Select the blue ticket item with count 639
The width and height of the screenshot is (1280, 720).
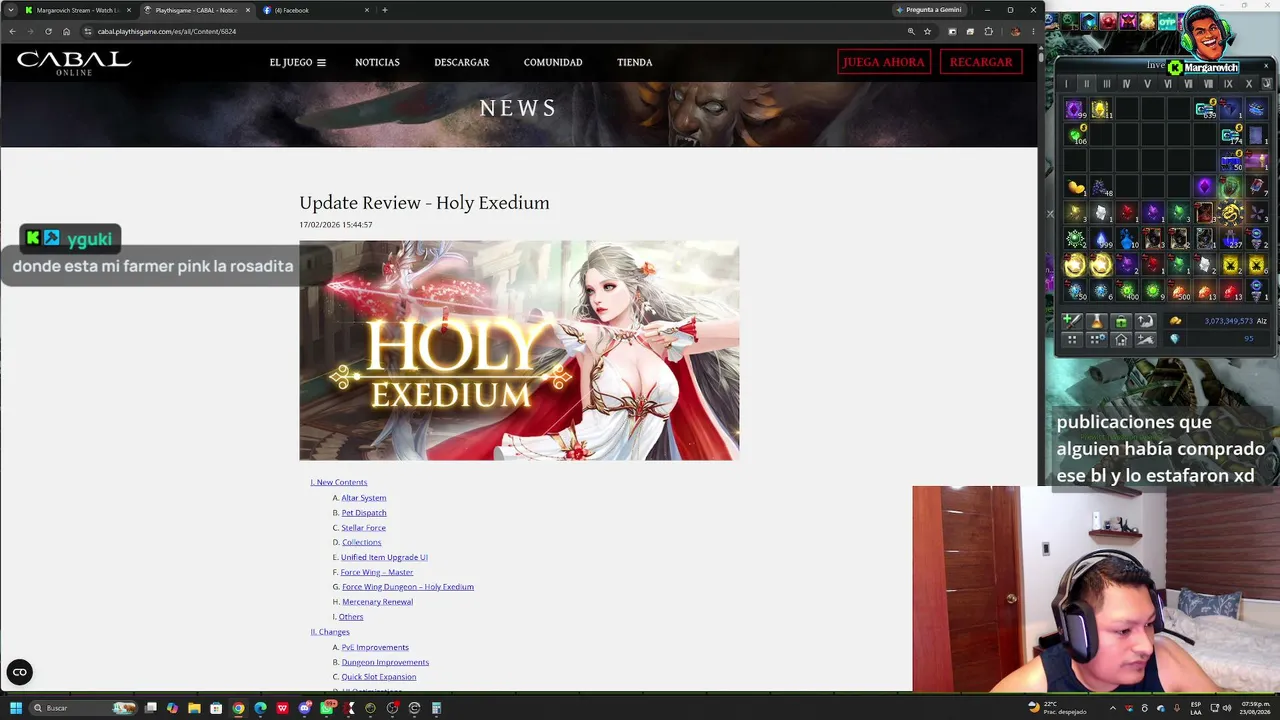[1205, 109]
